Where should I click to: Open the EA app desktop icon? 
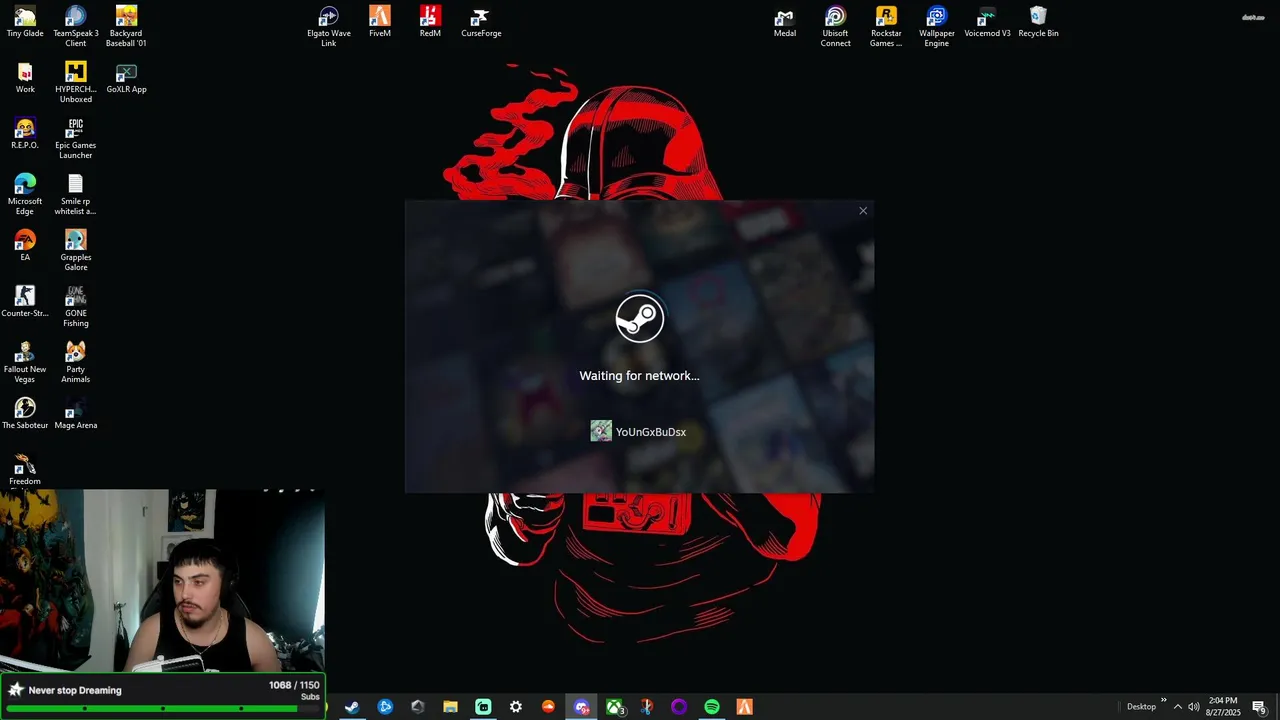(25, 246)
